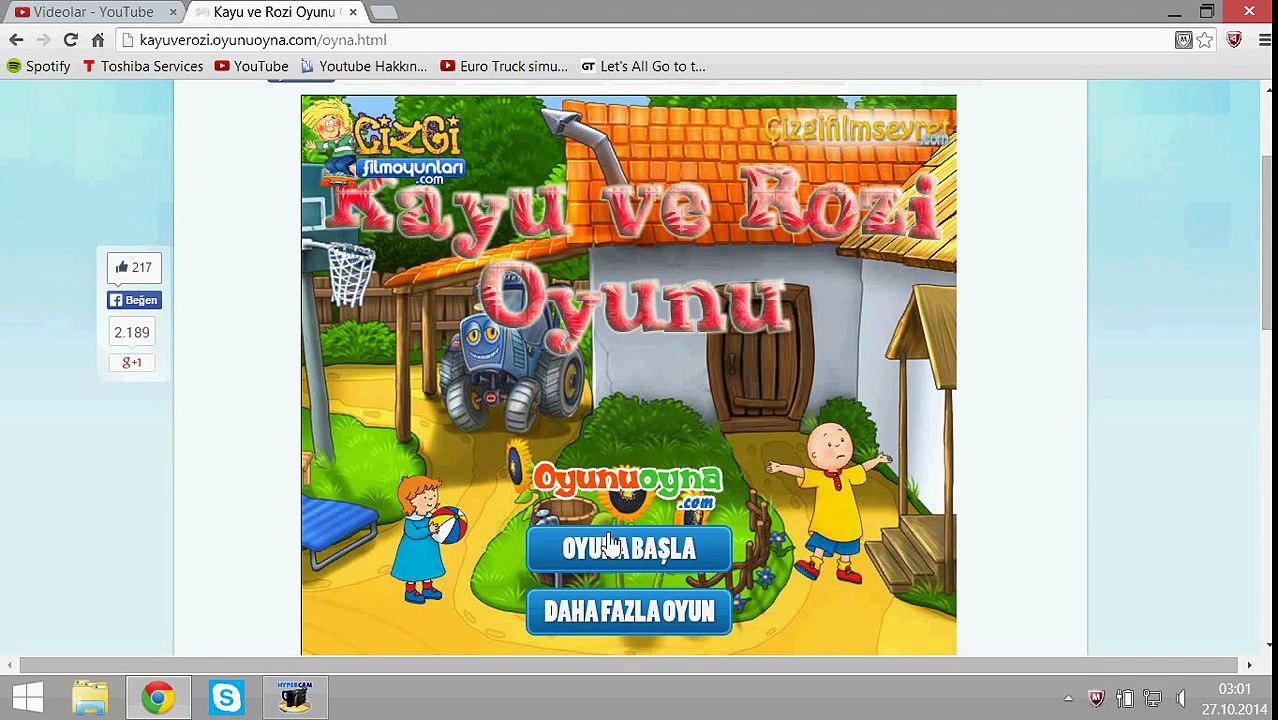Select the Kayu ve Rozi Oyunu tab
The image size is (1278, 720).
273,12
